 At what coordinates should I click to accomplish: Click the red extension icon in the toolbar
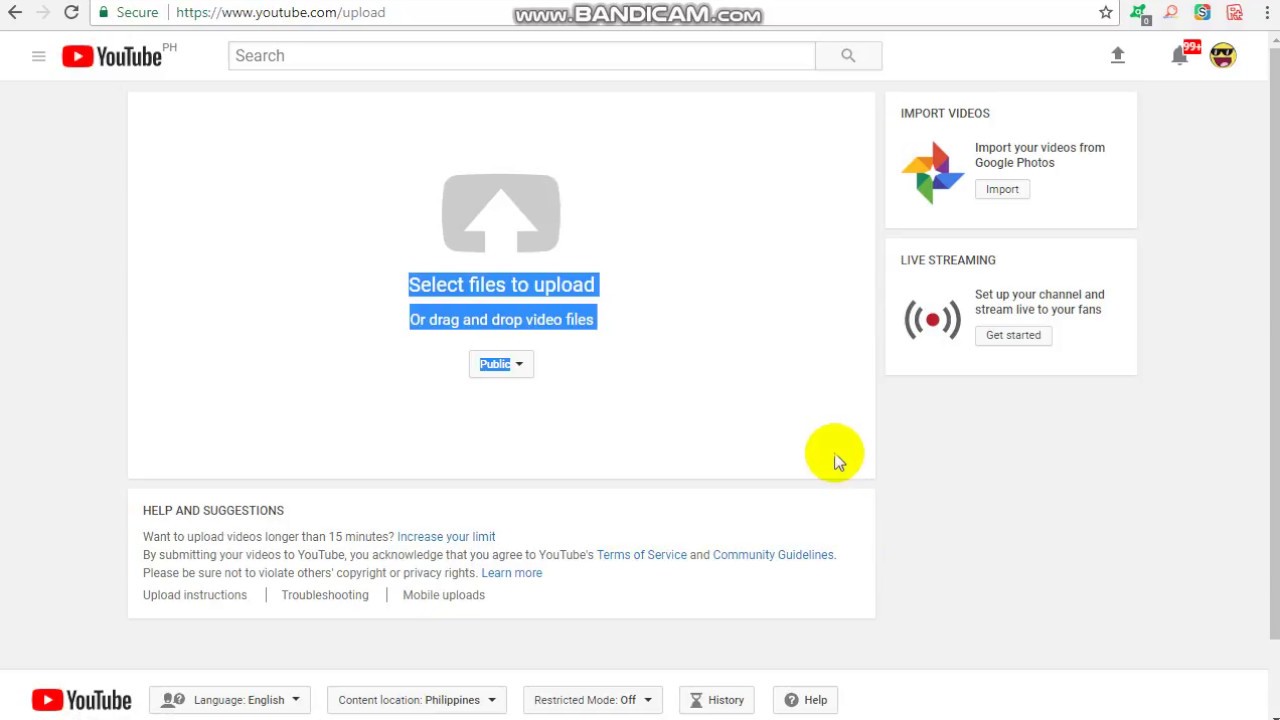[1235, 12]
